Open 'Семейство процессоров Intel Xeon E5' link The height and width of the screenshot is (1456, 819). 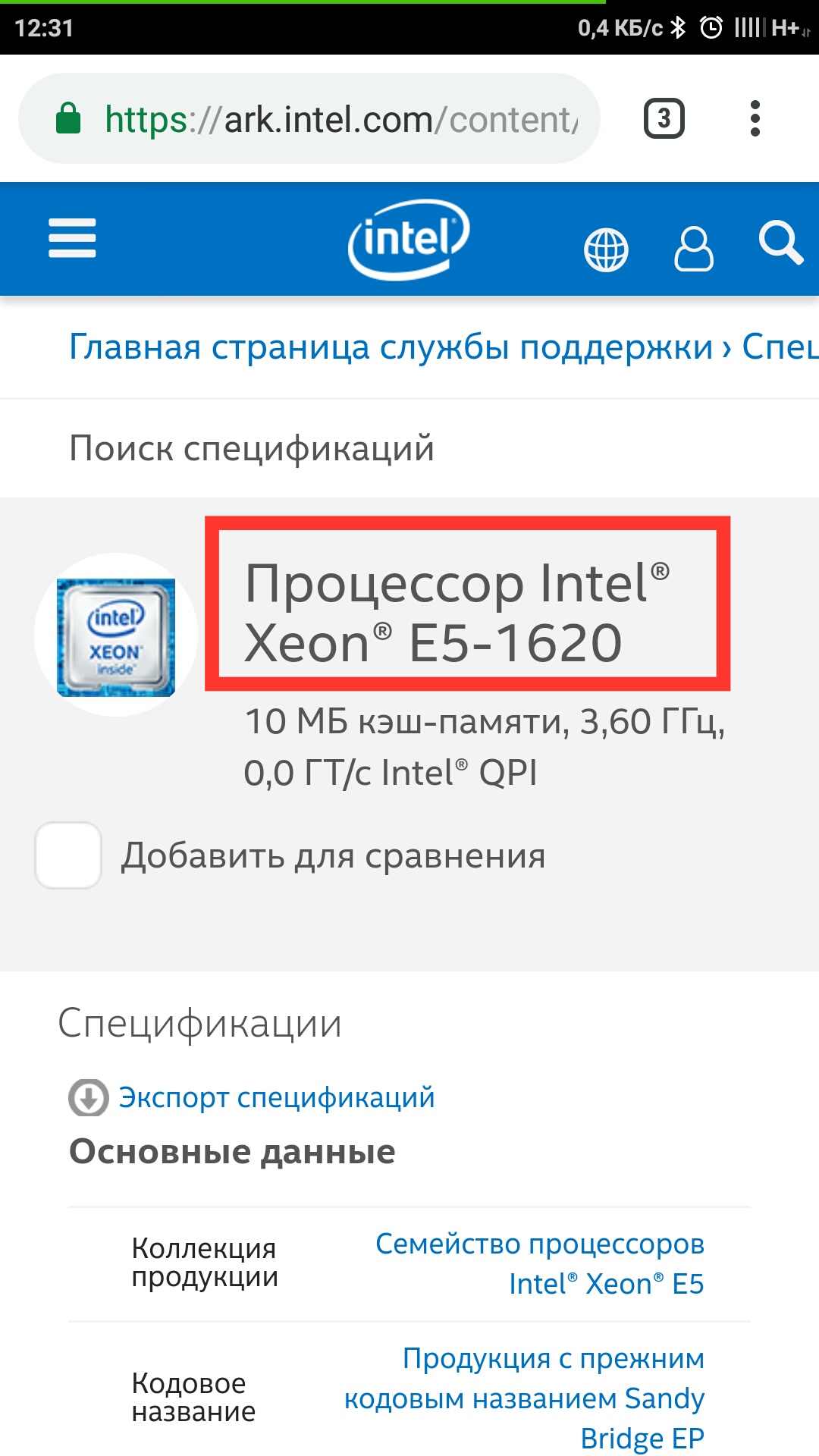tap(540, 1263)
